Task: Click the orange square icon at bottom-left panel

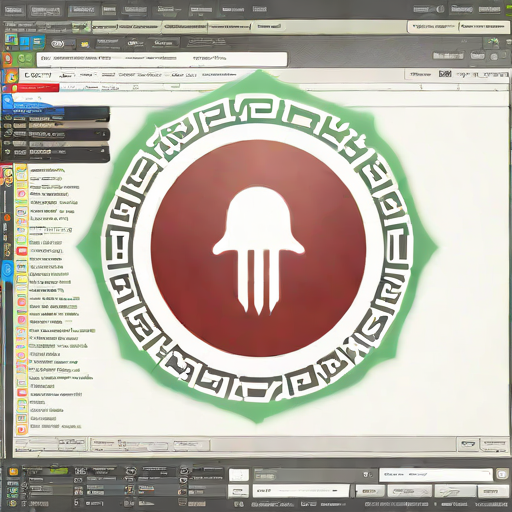Action: 13,471
